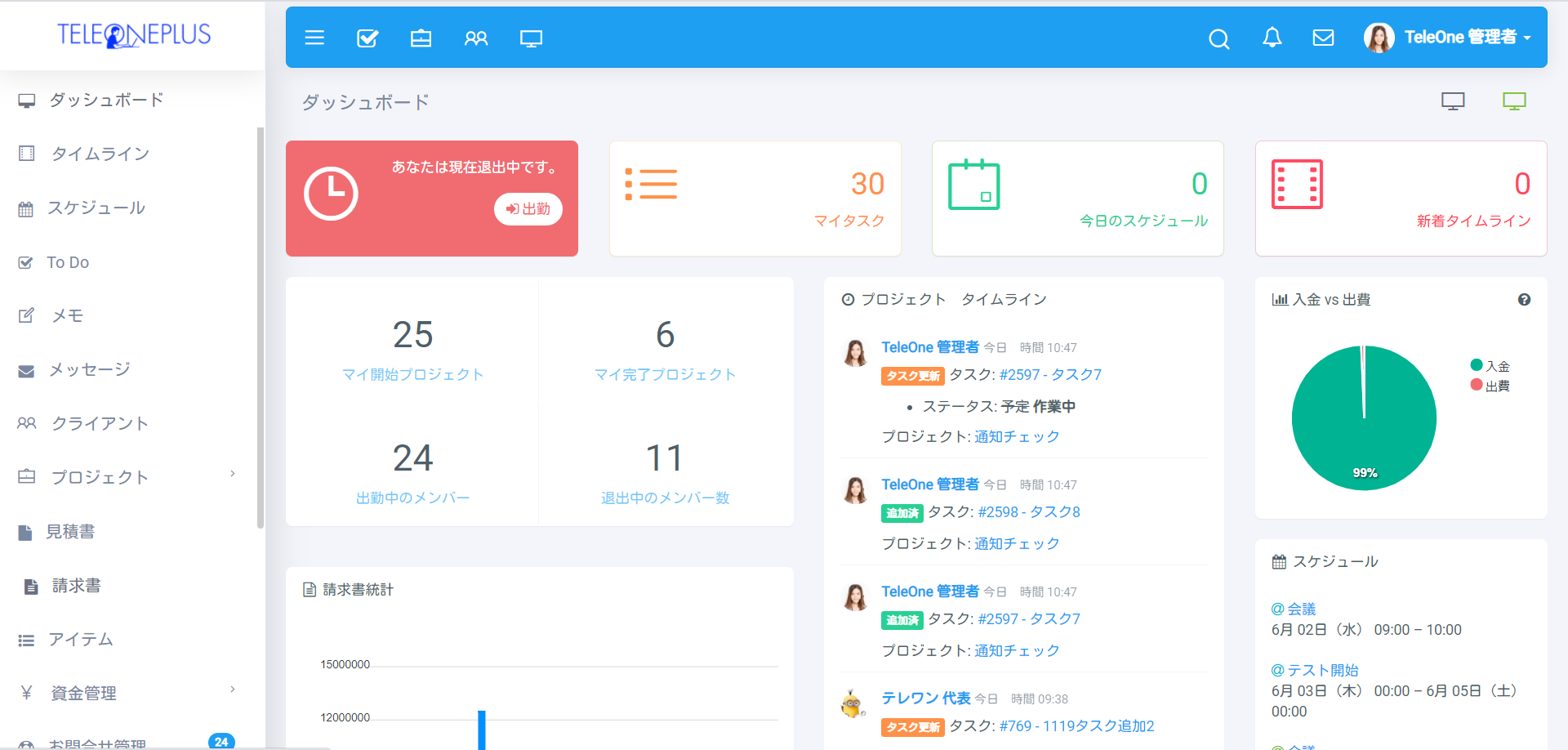Click the green monitor view icon
The height and width of the screenshot is (750, 1568).
(x=1514, y=101)
